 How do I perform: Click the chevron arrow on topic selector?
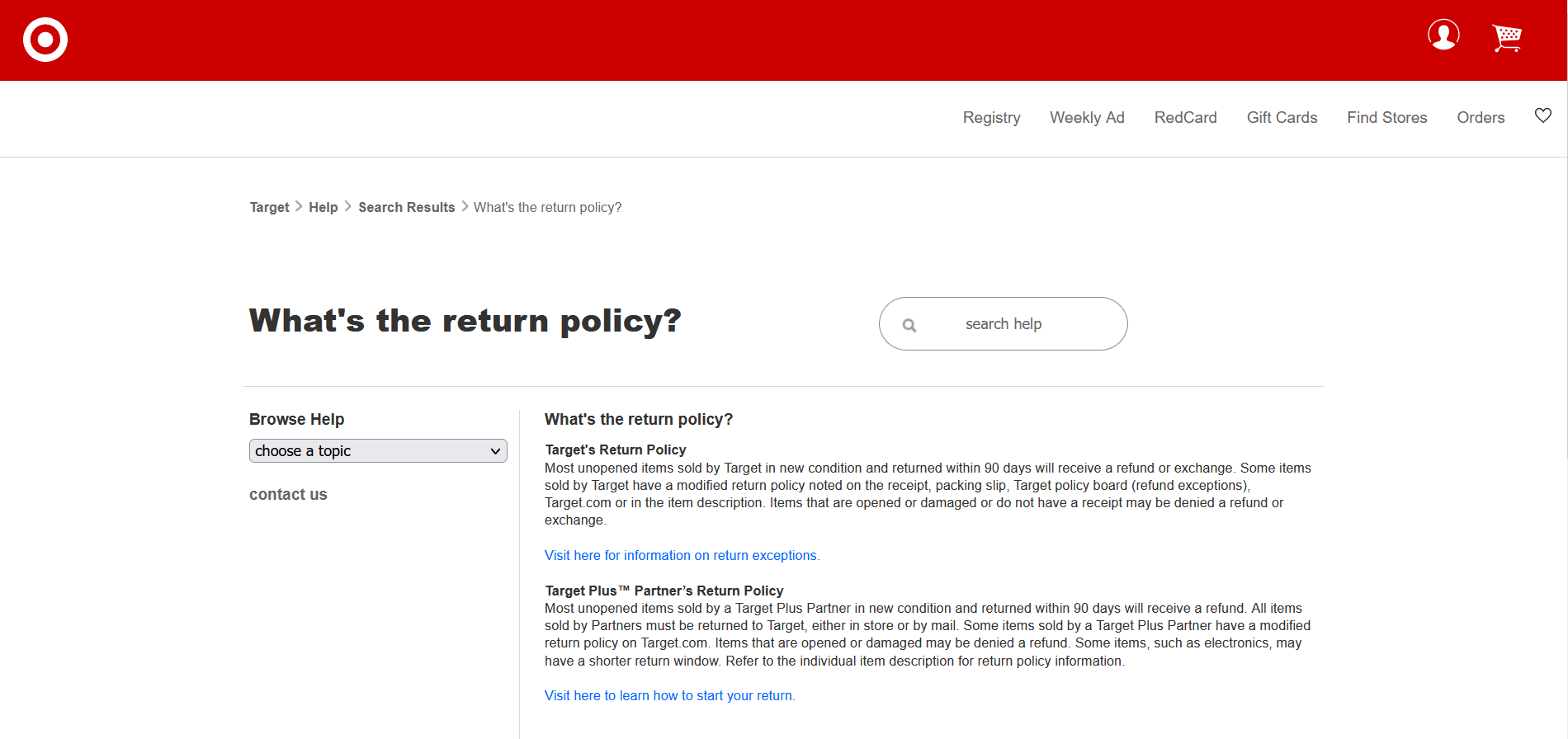(x=495, y=451)
